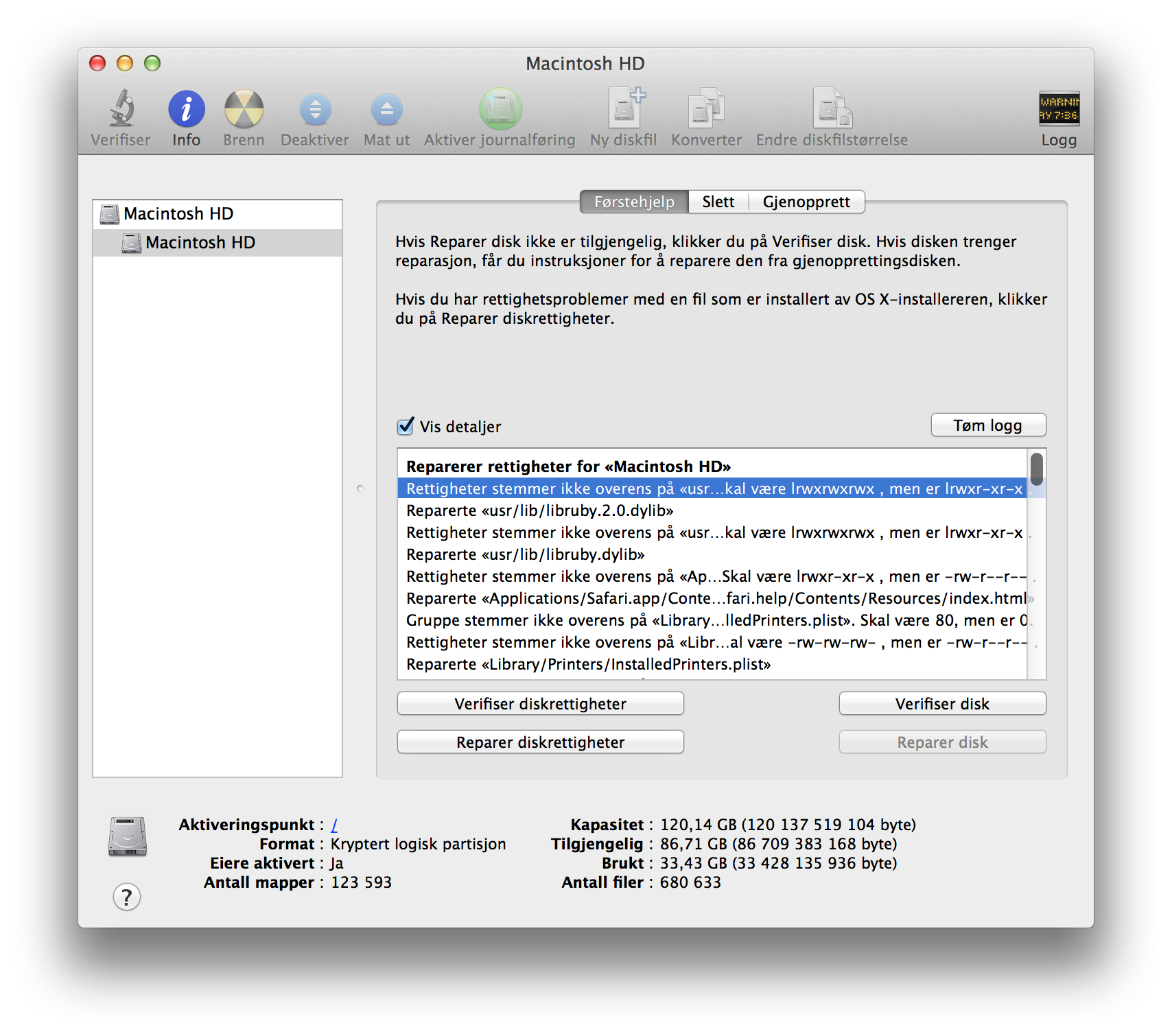
Task: Click the hard drive icon beside Aktiveringspunkt
Action: pyautogui.click(x=128, y=836)
